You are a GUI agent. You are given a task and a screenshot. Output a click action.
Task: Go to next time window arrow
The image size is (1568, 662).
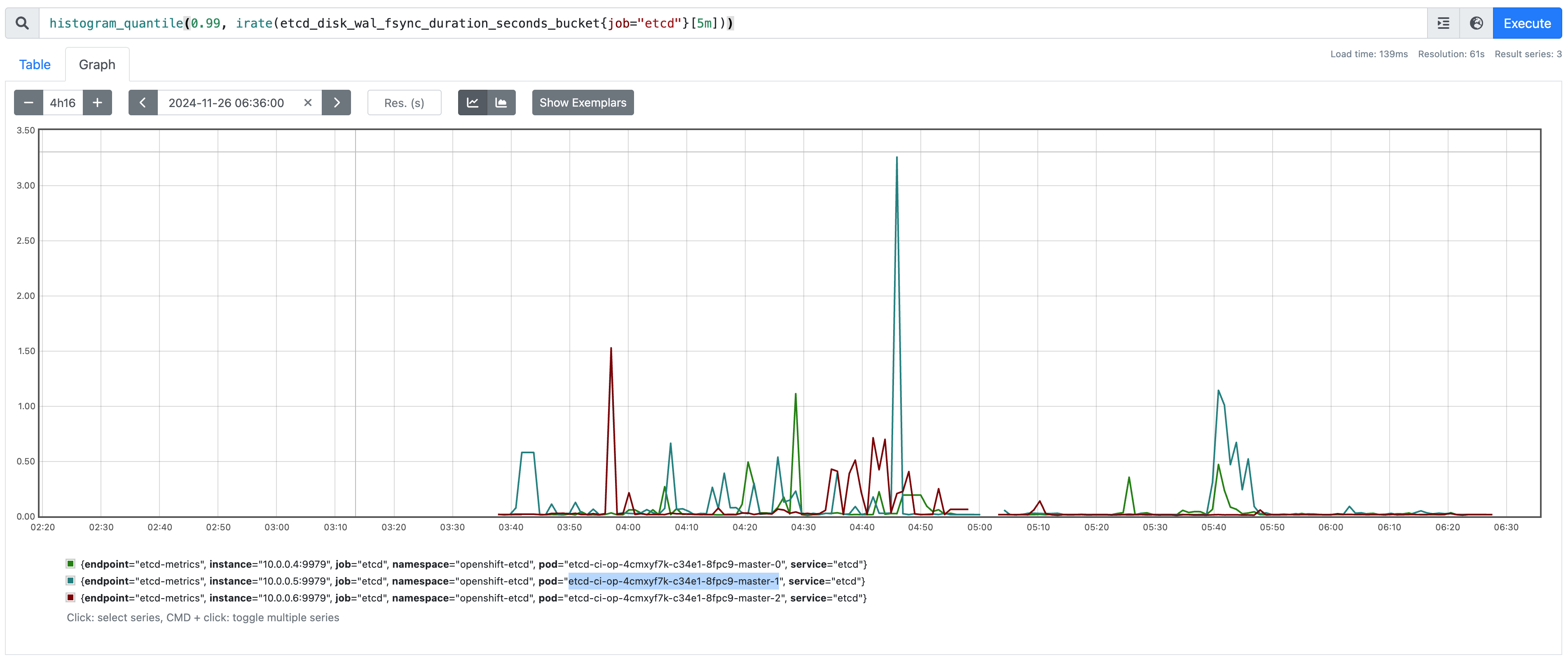(337, 103)
